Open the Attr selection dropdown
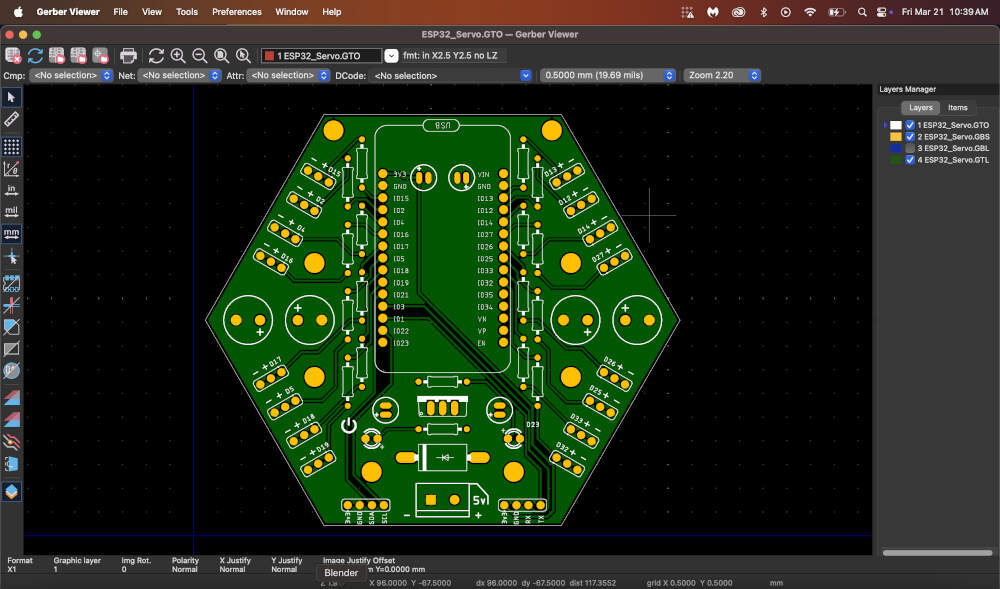Viewport: 1000px width, 589px height. point(288,75)
